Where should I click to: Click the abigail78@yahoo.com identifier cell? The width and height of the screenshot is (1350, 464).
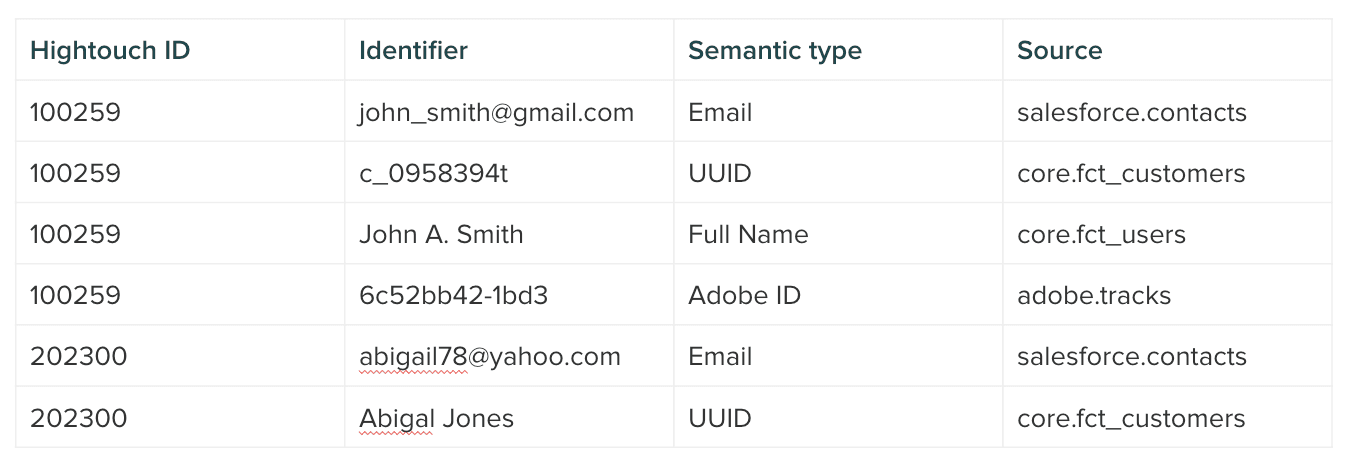(490, 356)
